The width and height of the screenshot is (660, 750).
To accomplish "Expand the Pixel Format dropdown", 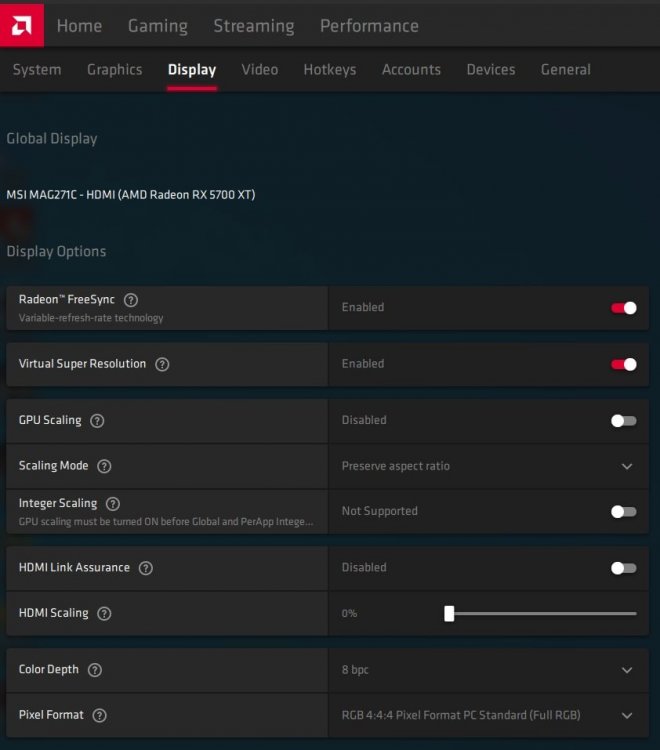I will tap(627, 715).
